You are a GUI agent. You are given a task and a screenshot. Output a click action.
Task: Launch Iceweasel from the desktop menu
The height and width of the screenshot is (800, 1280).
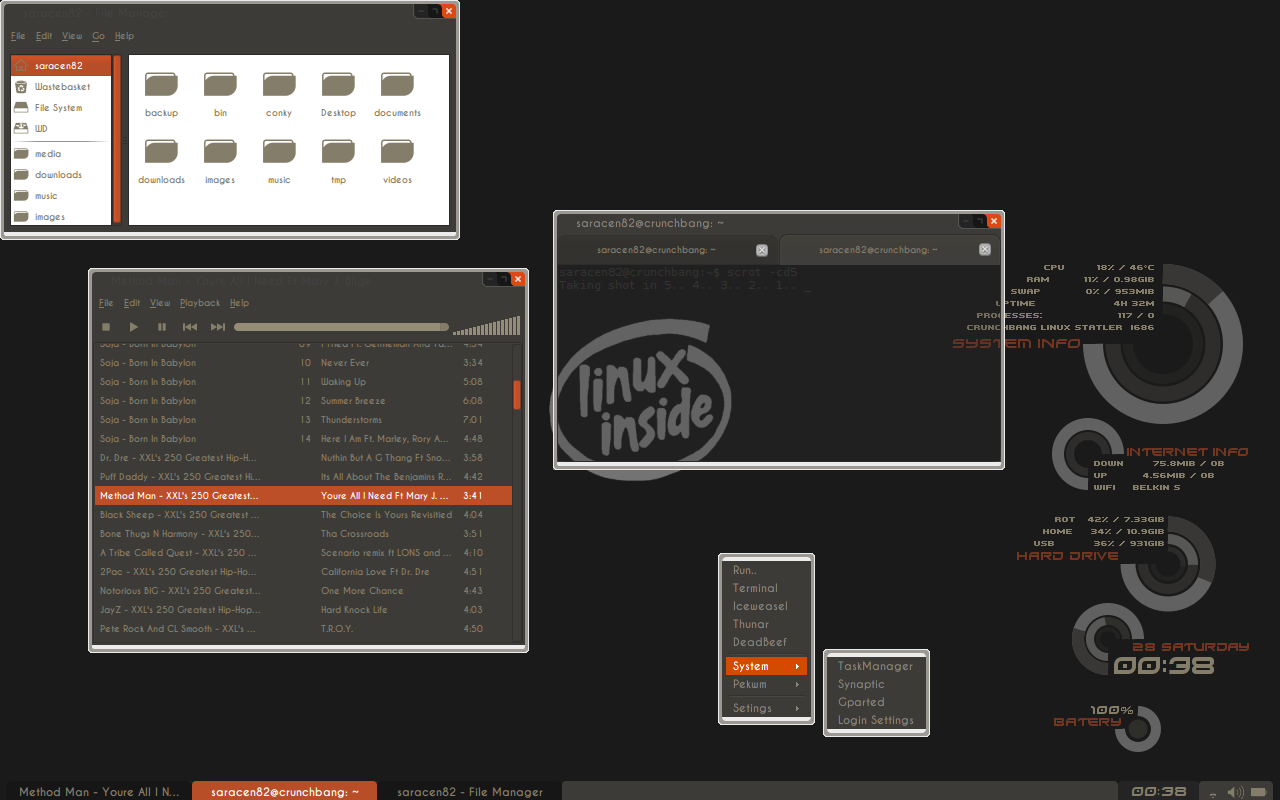tap(766, 606)
